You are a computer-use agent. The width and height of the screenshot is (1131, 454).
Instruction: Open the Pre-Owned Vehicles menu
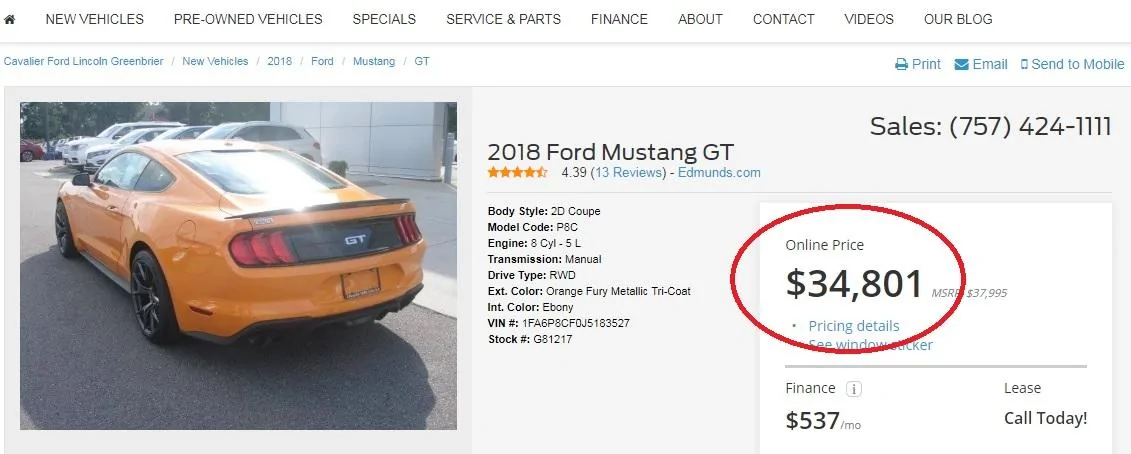248,19
